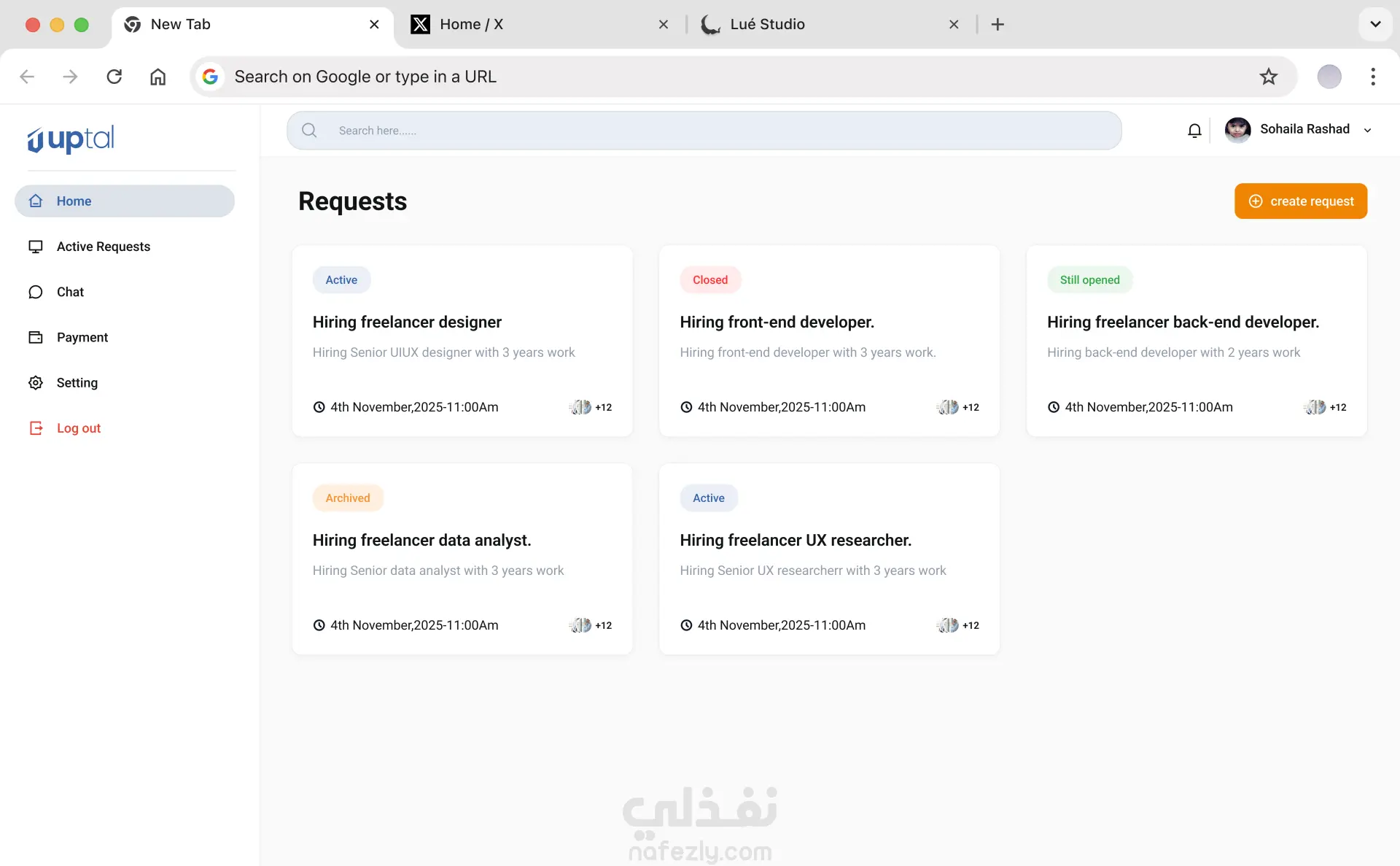Open Setting in the sidebar
Image resolution: width=1400 pixels, height=866 pixels.
pos(77,382)
